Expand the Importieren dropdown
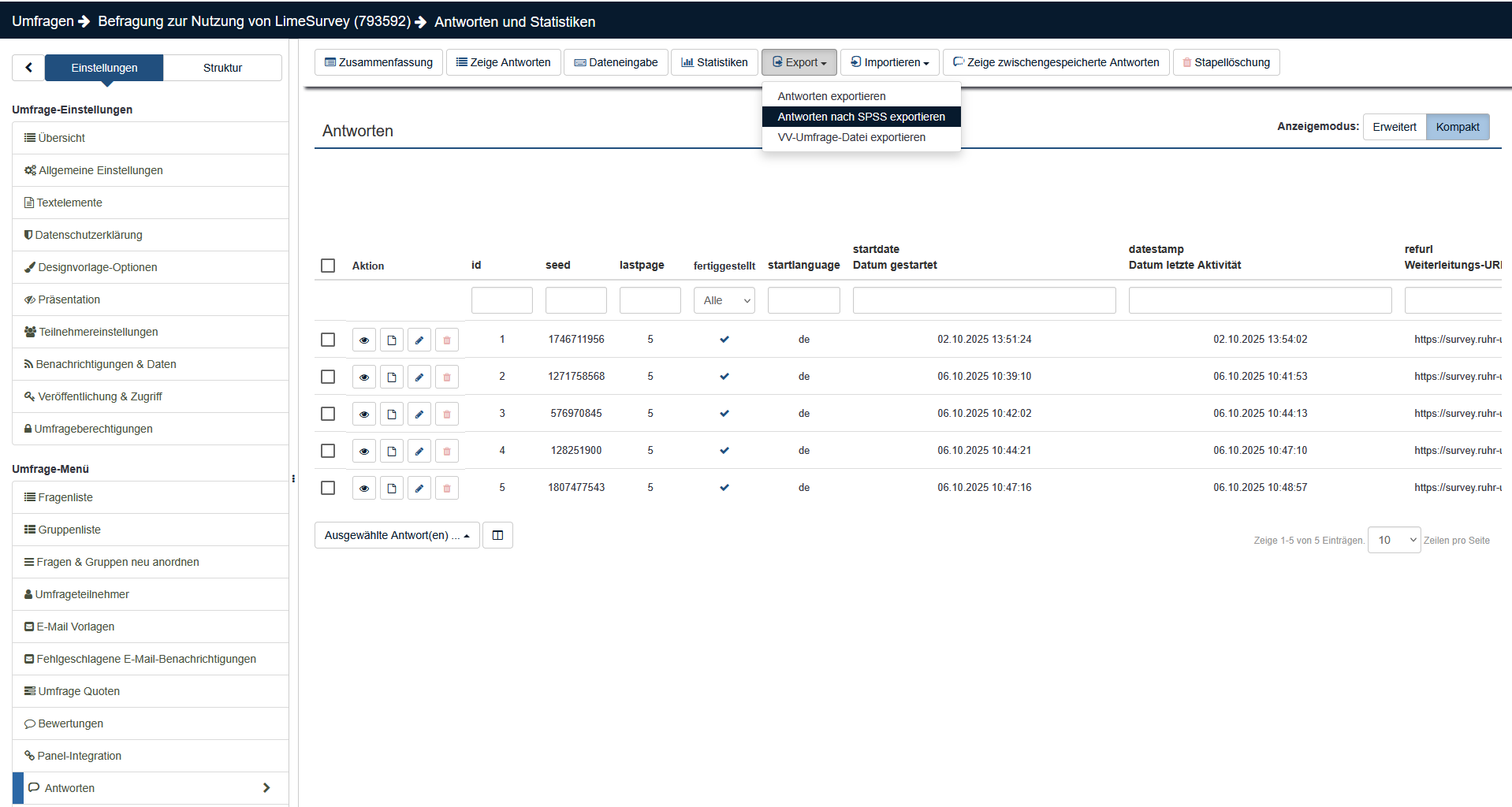This screenshot has height=807, width=1512. click(x=889, y=62)
